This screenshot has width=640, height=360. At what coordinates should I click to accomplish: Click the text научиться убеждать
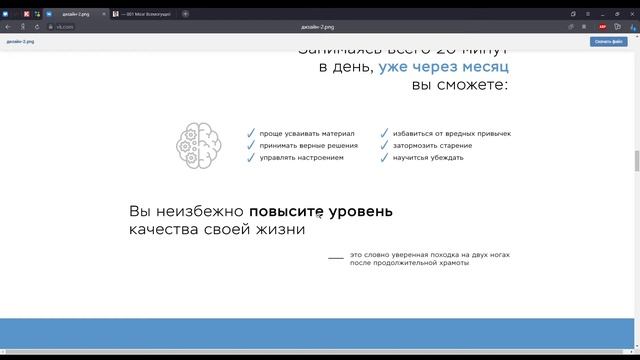click(428, 158)
